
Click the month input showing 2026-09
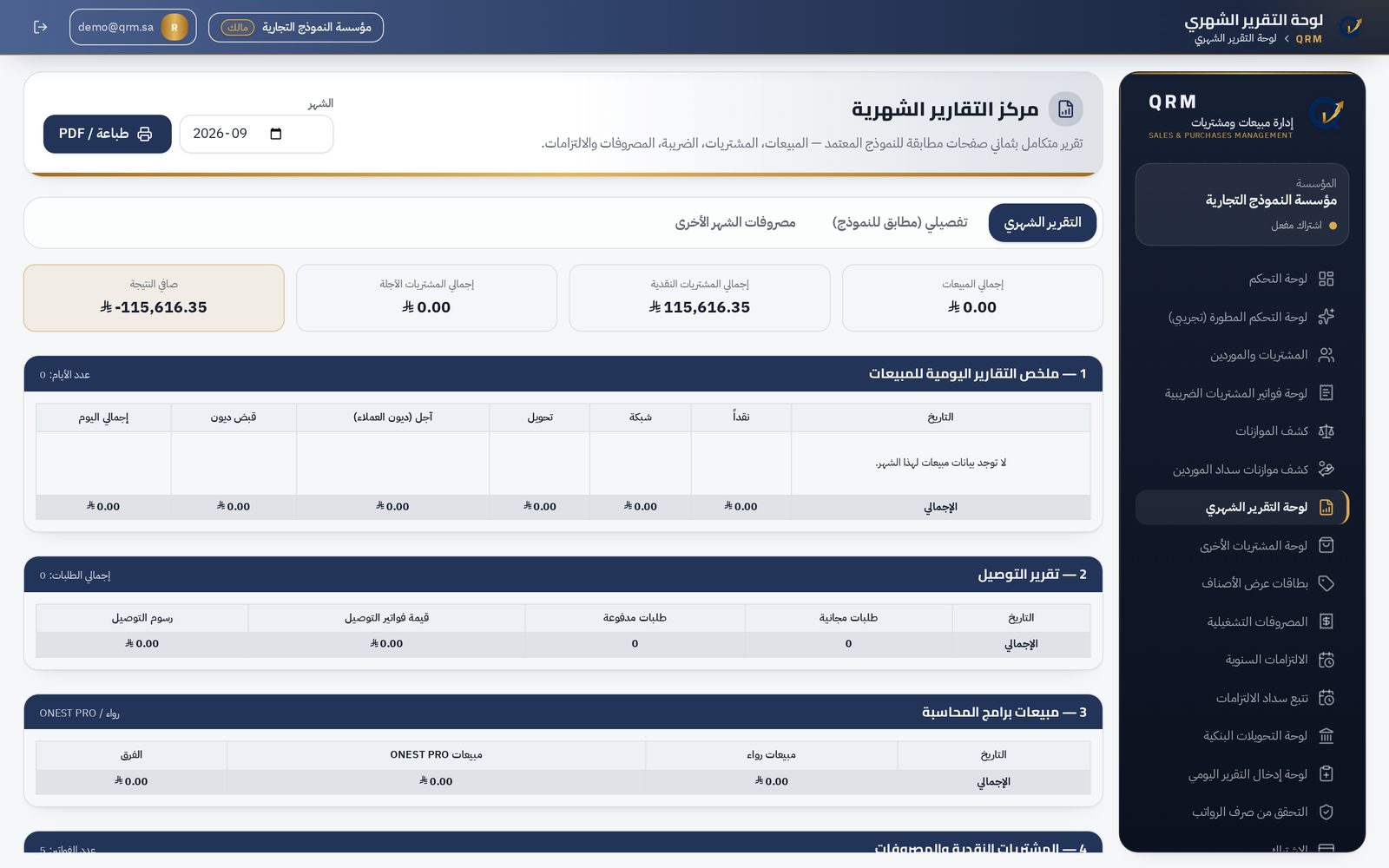pyautogui.click(x=256, y=134)
